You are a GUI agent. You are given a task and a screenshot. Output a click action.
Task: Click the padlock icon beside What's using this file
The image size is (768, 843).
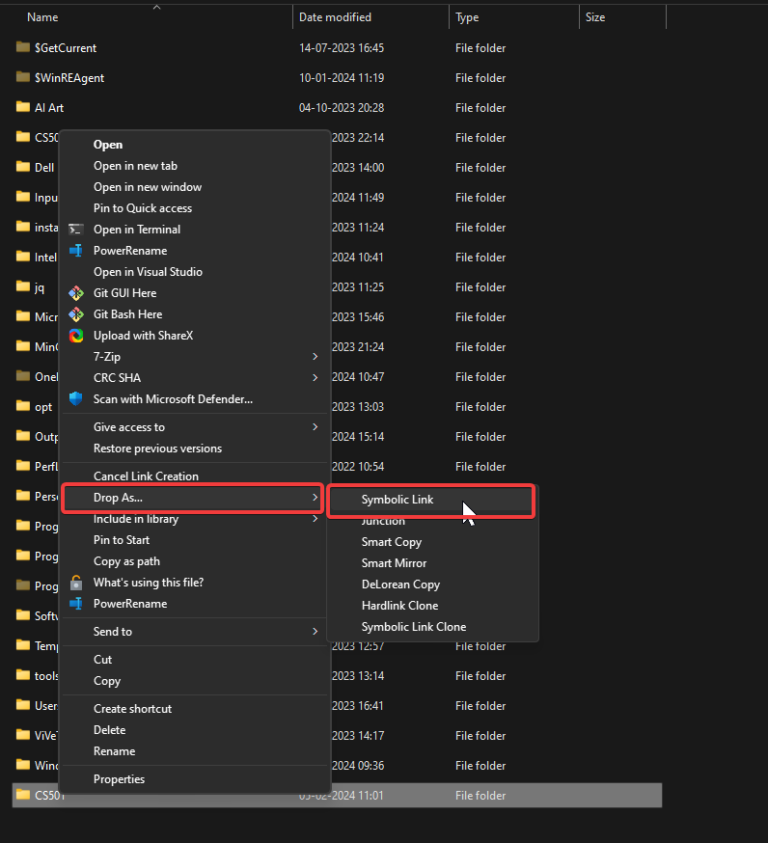click(76, 582)
